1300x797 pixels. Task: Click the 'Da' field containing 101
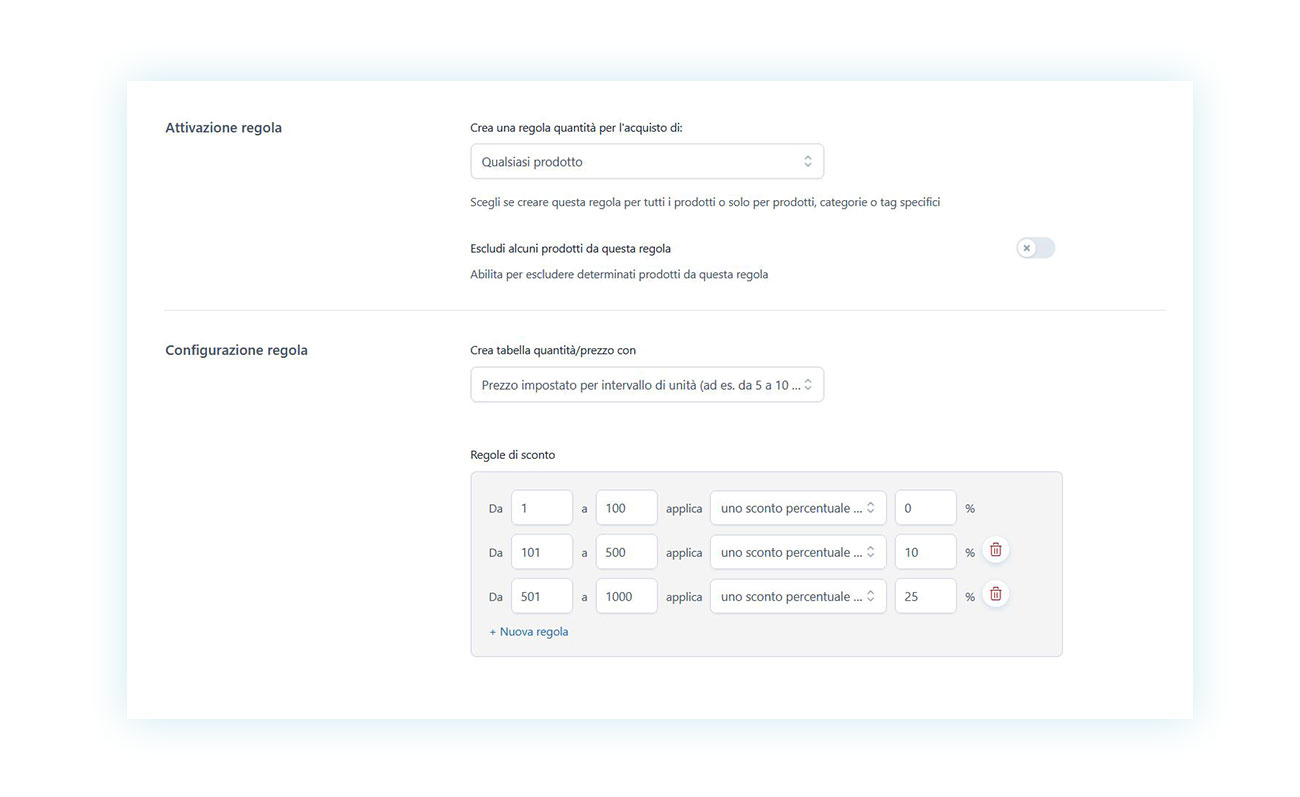541,552
